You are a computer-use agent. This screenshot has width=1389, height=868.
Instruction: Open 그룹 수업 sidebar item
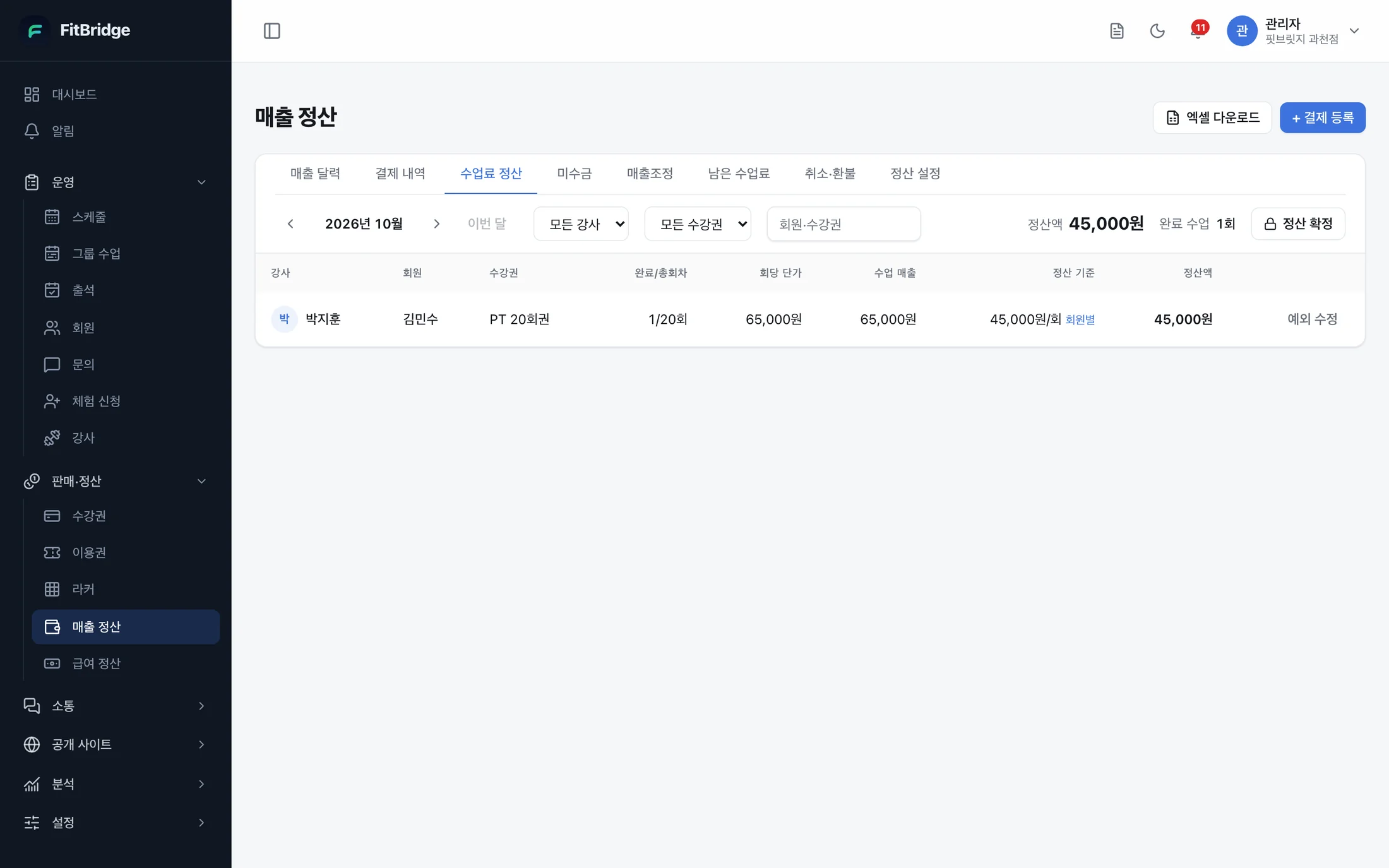[126, 253]
